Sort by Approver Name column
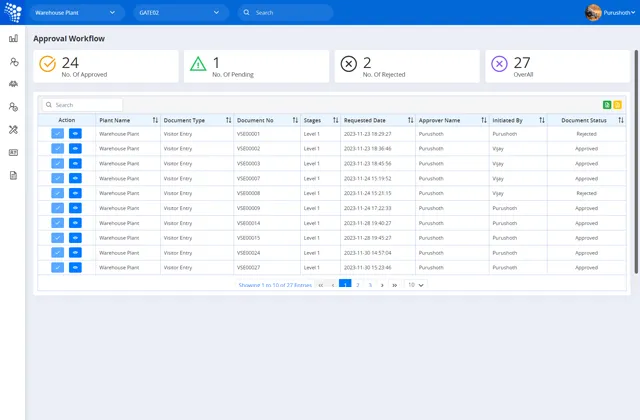The height and width of the screenshot is (420, 640). tap(484, 120)
